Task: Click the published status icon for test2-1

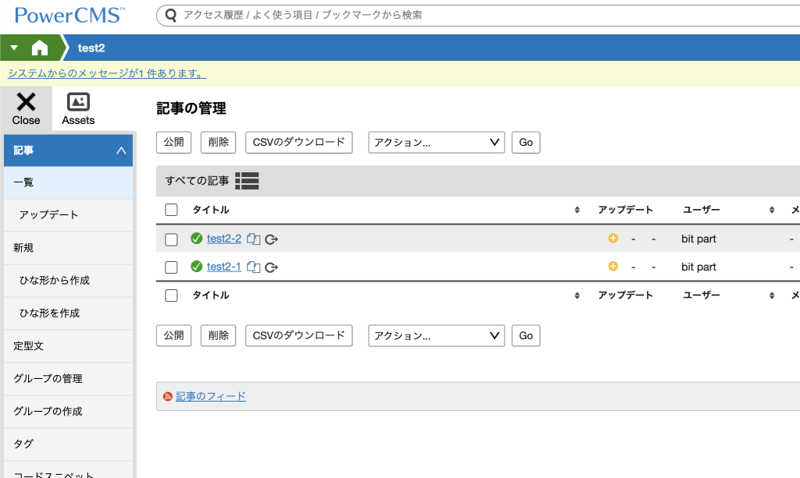Action: pyautogui.click(x=196, y=266)
